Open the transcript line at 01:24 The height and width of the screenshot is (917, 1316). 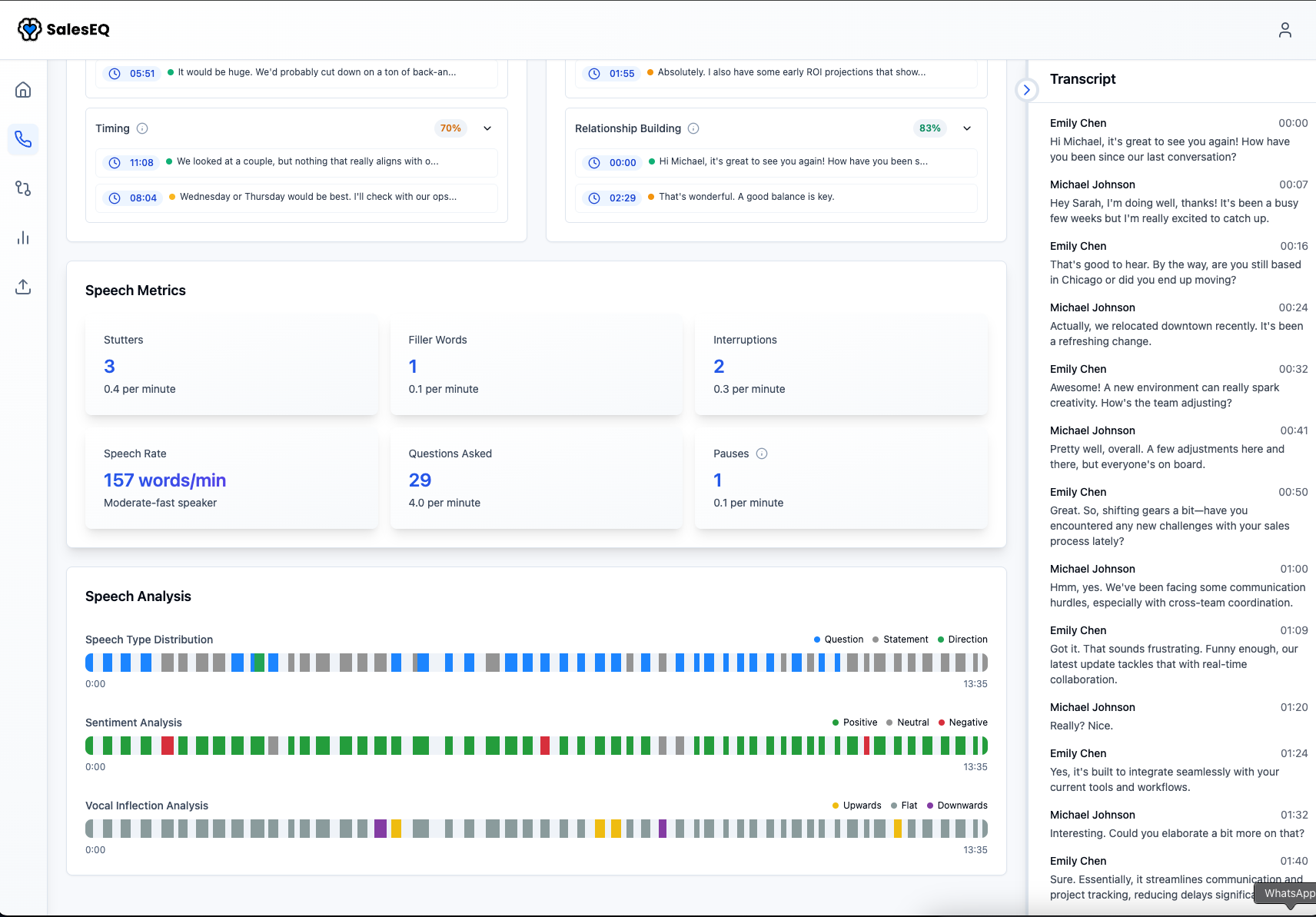pos(1179,770)
